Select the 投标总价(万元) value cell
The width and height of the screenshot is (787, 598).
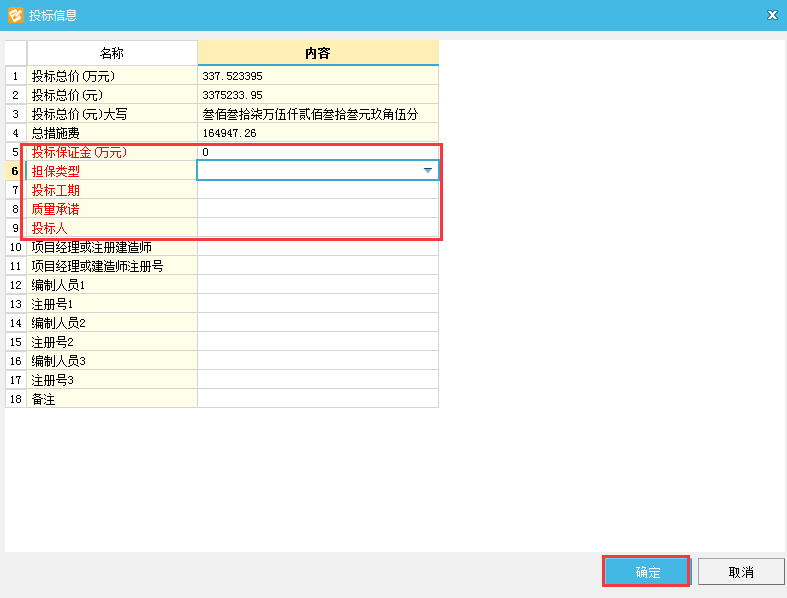317,76
